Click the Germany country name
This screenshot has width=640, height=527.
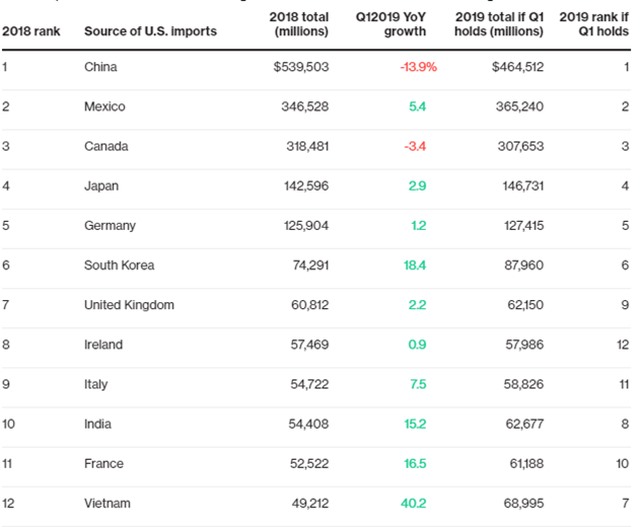[110, 226]
